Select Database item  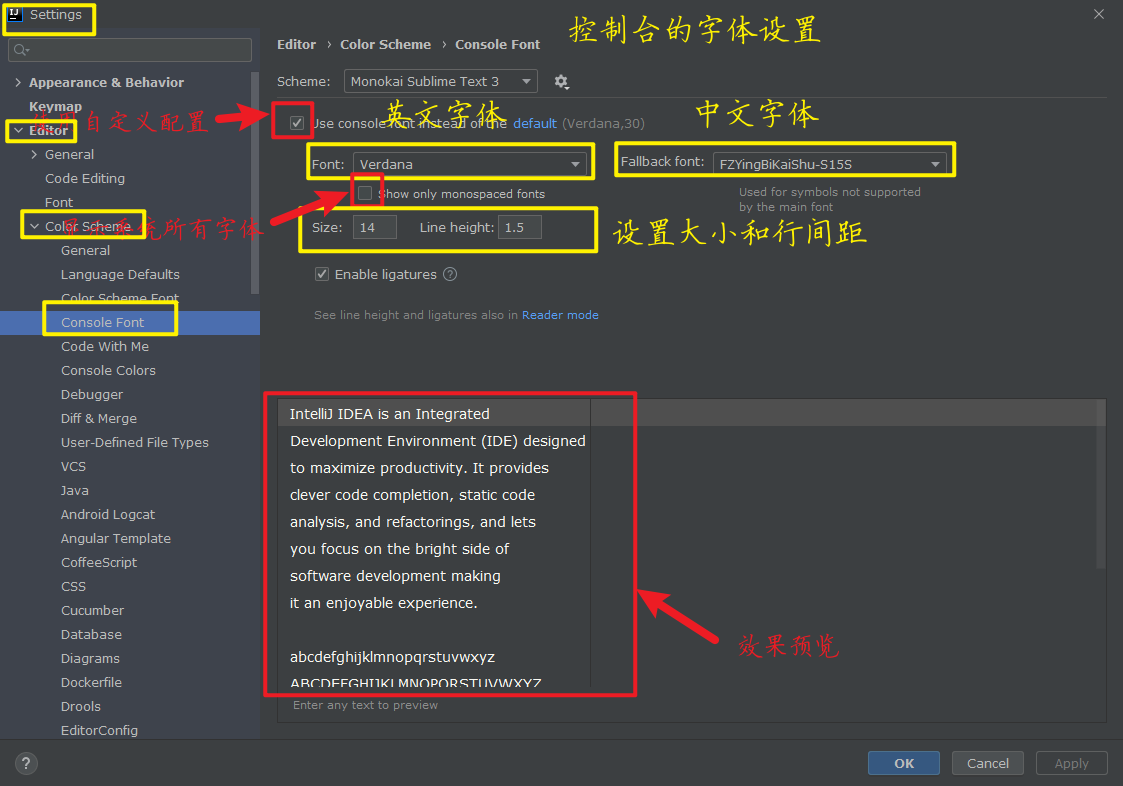tap(91, 634)
